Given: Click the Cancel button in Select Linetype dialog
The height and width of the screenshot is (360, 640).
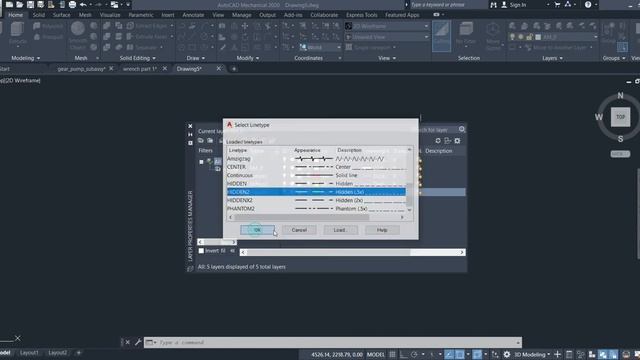Looking at the screenshot, I should pos(299,230).
